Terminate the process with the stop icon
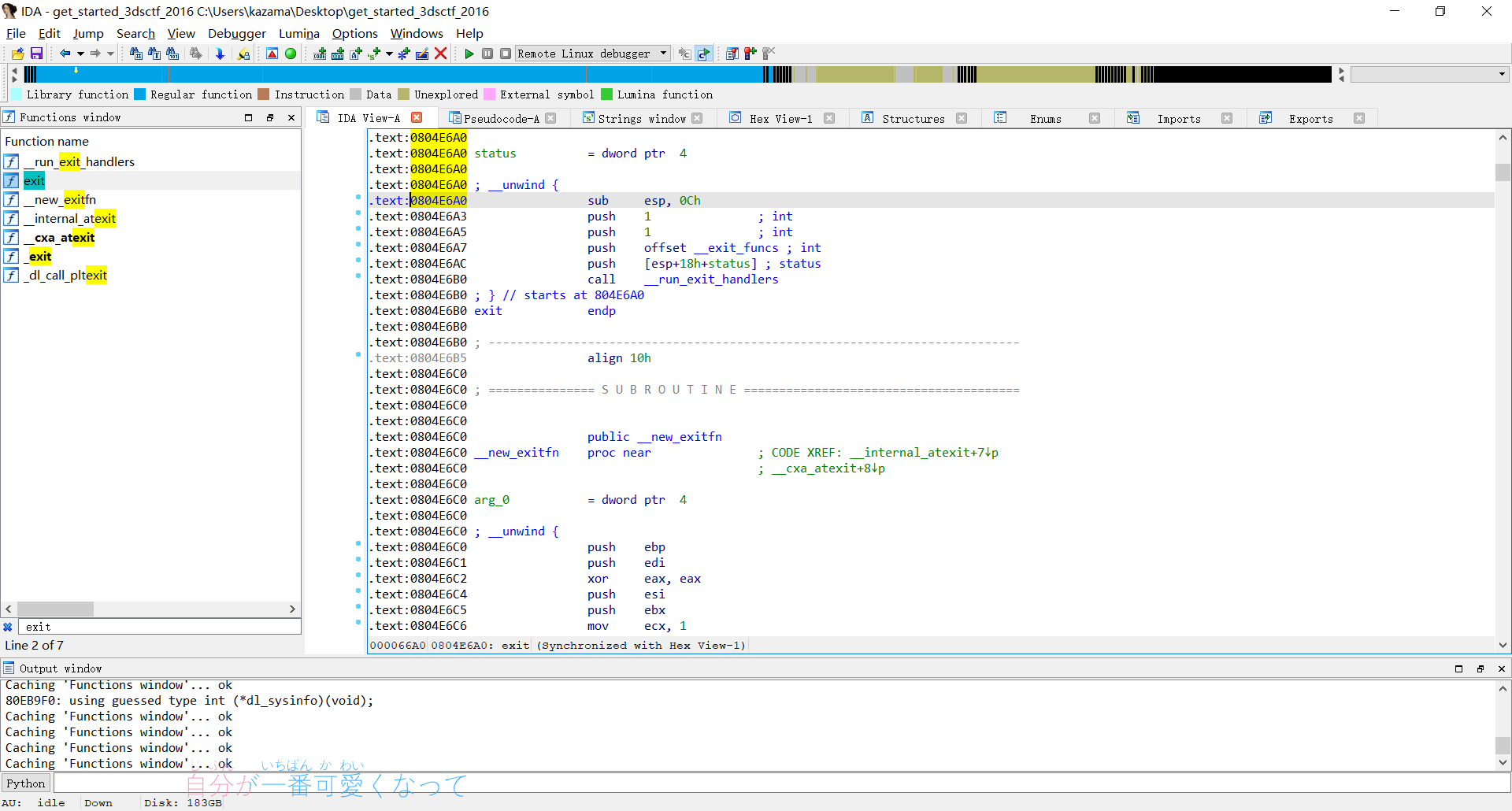The height and width of the screenshot is (811, 1512). coord(506,54)
